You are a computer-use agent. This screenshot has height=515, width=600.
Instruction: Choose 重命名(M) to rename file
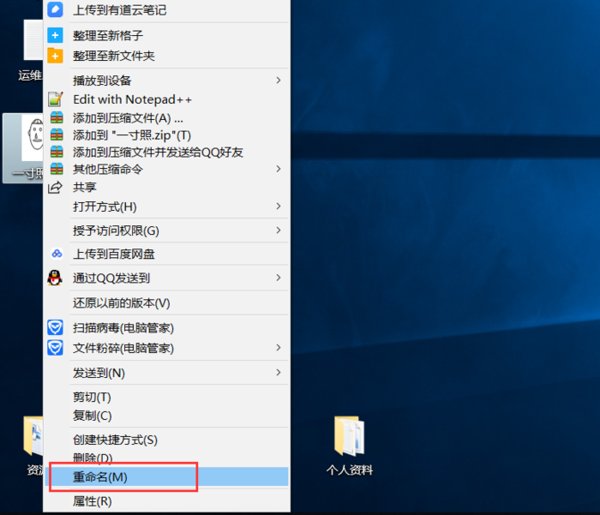tap(166, 477)
